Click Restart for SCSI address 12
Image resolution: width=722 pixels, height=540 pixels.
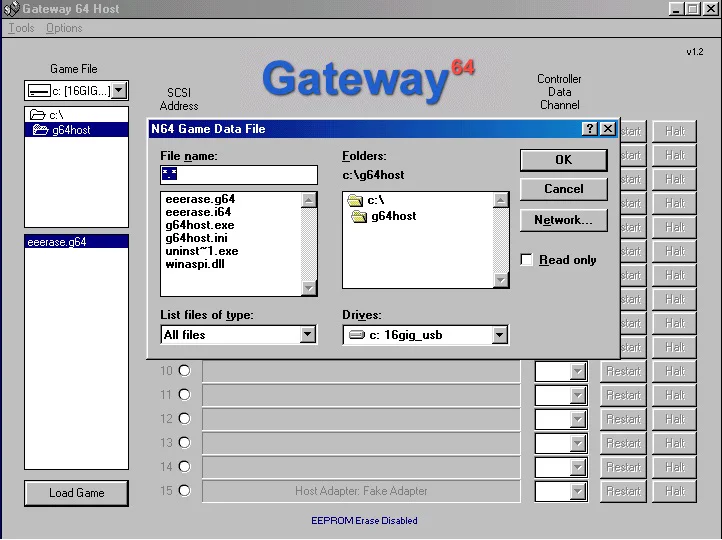click(623, 419)
